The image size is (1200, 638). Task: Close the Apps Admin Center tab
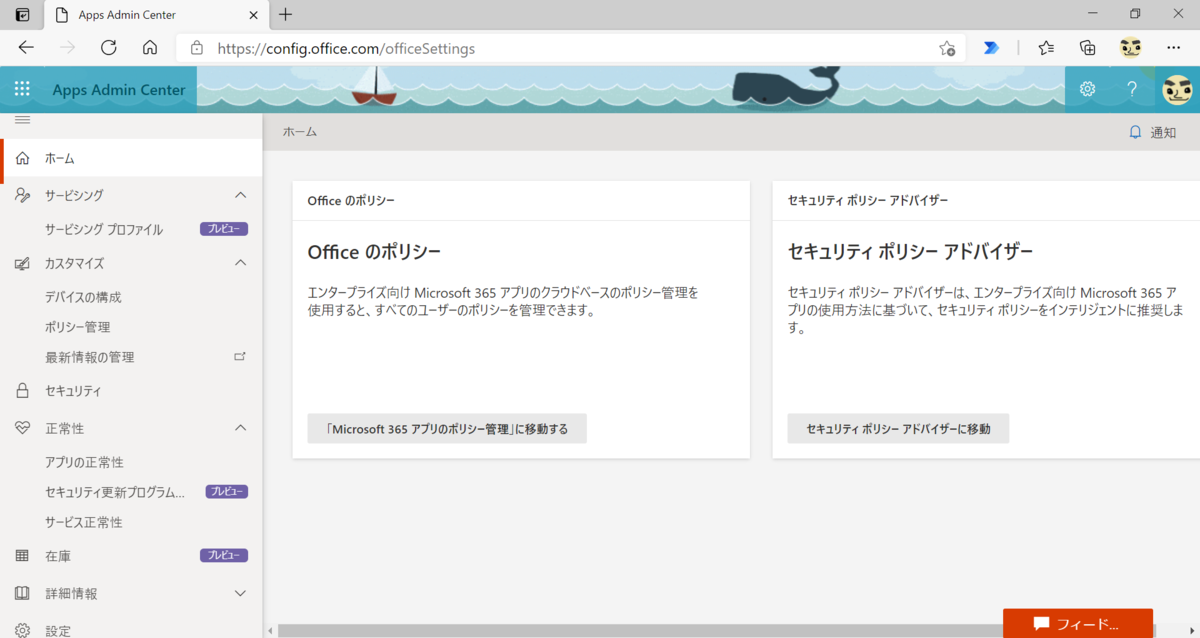tap(254, 15)
